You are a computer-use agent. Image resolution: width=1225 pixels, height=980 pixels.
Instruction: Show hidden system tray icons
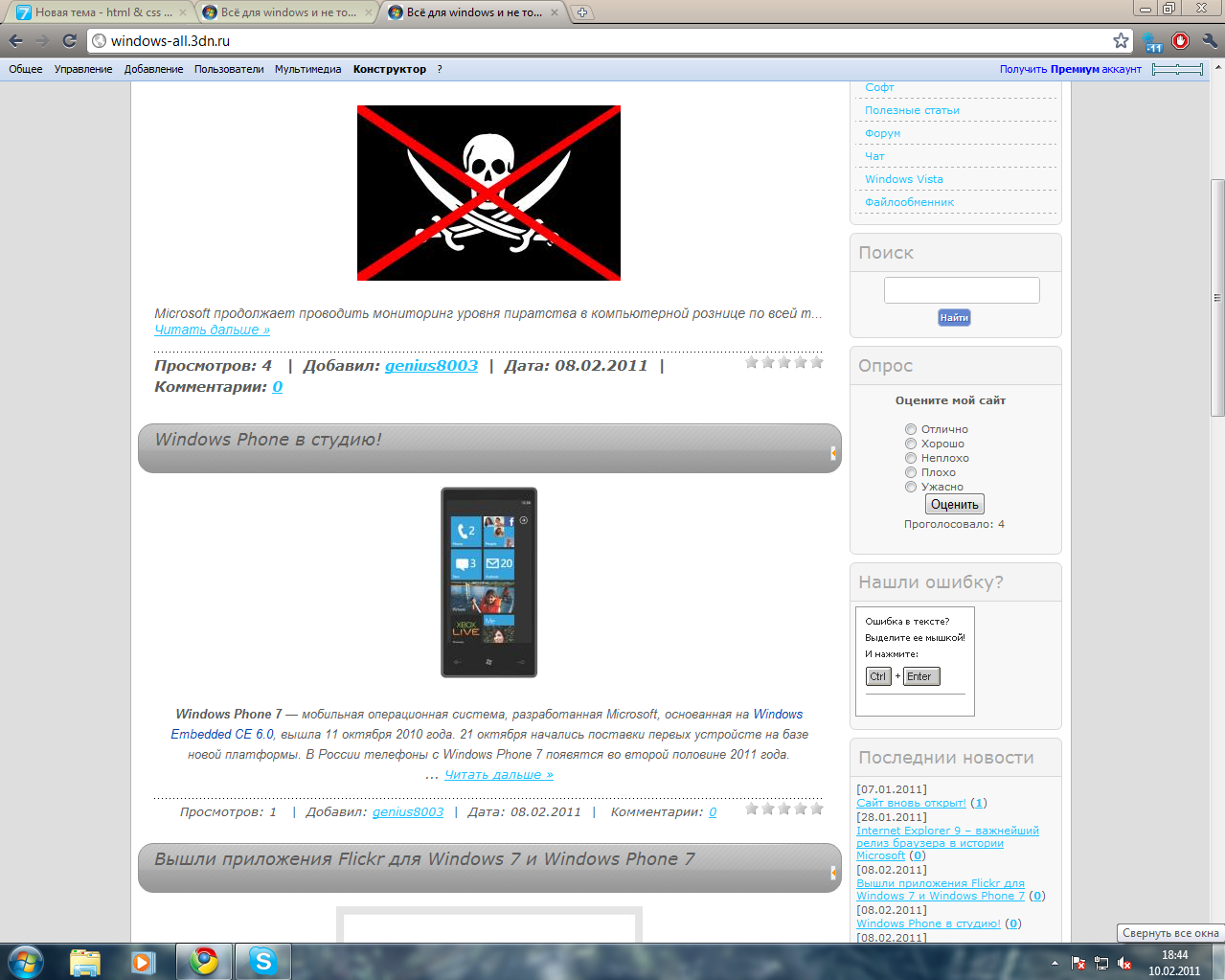click(1055, 963)
